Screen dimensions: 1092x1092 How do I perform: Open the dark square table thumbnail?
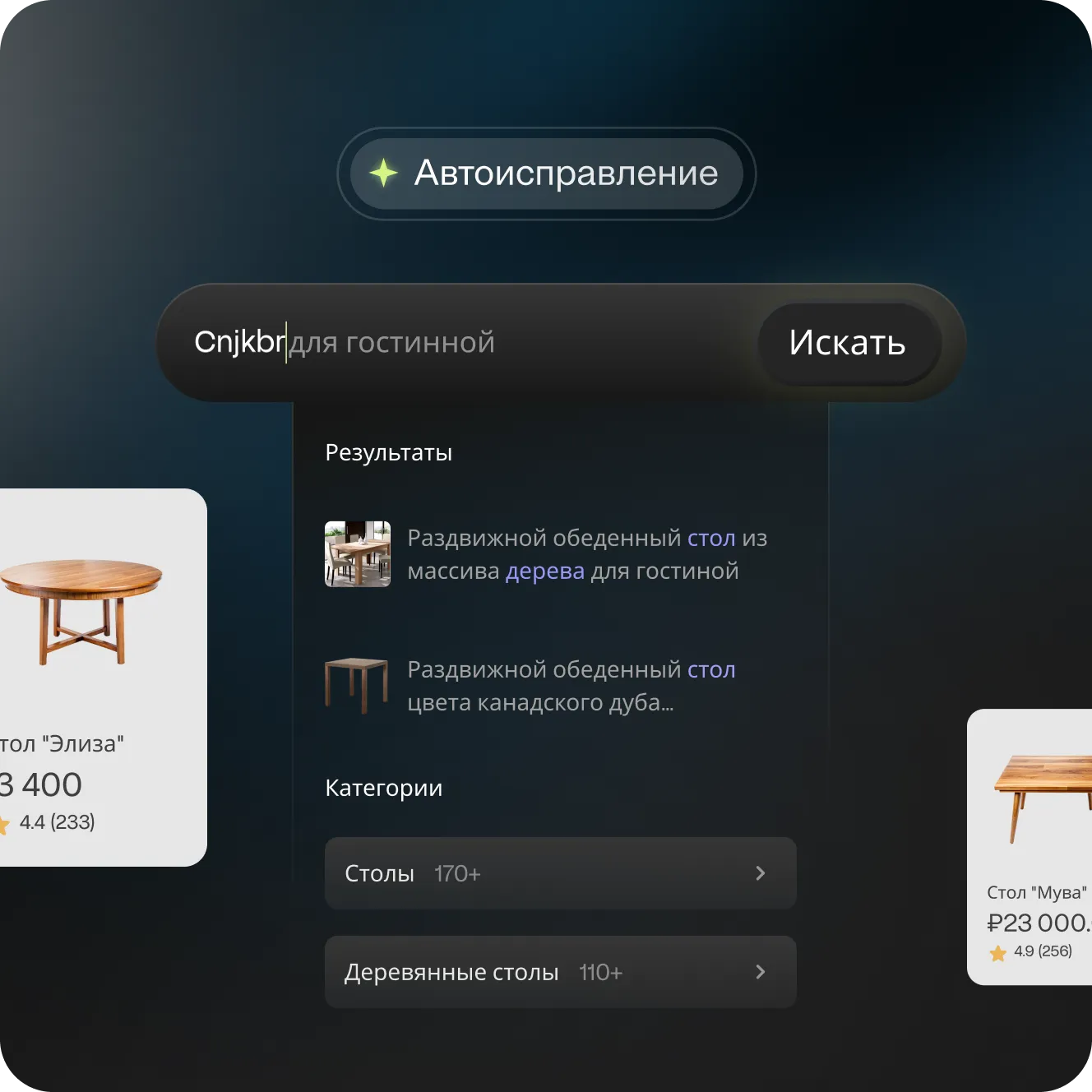tap(357, 685)
